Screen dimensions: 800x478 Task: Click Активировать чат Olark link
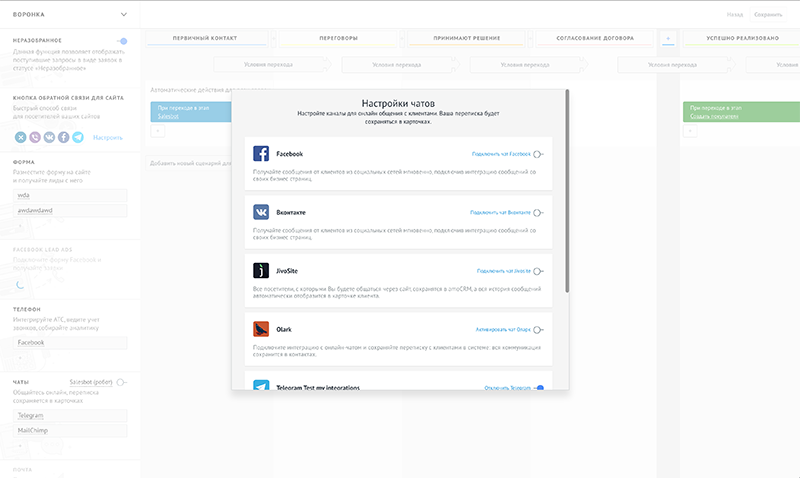[x=503, y=330]
